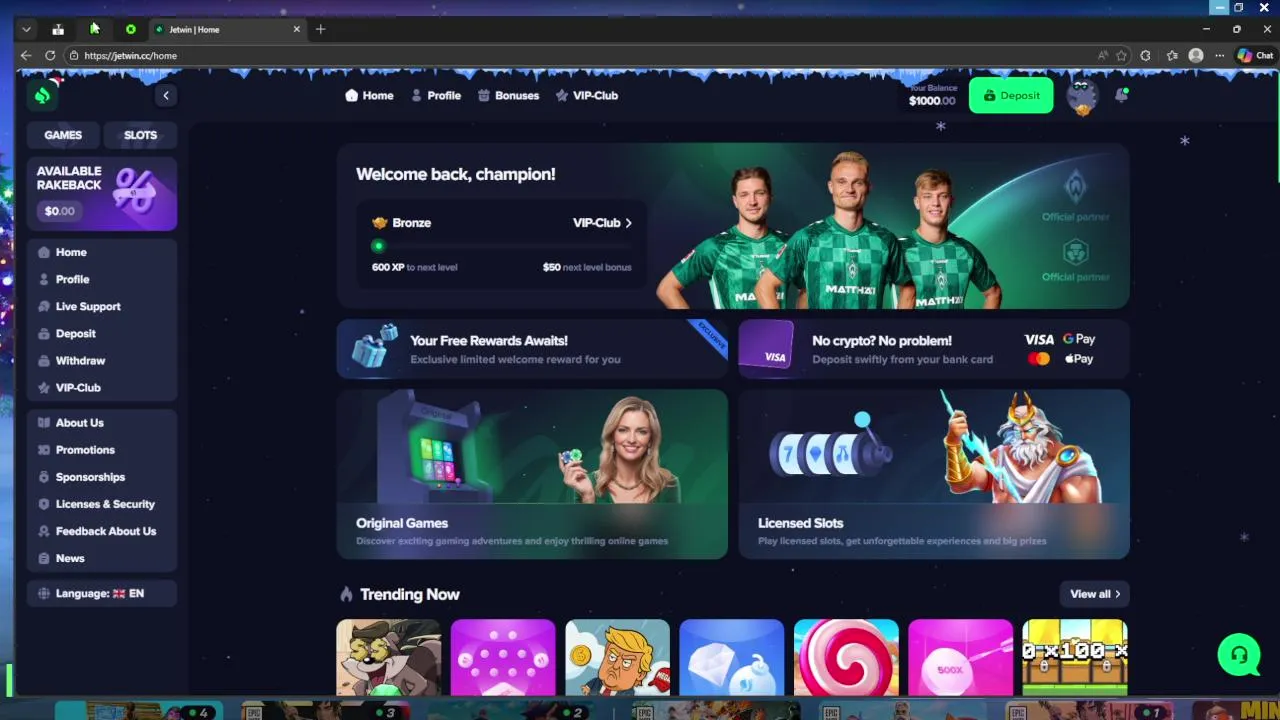Click the padlock site info icon
1280x720 pixels.
tap(74, 56)
